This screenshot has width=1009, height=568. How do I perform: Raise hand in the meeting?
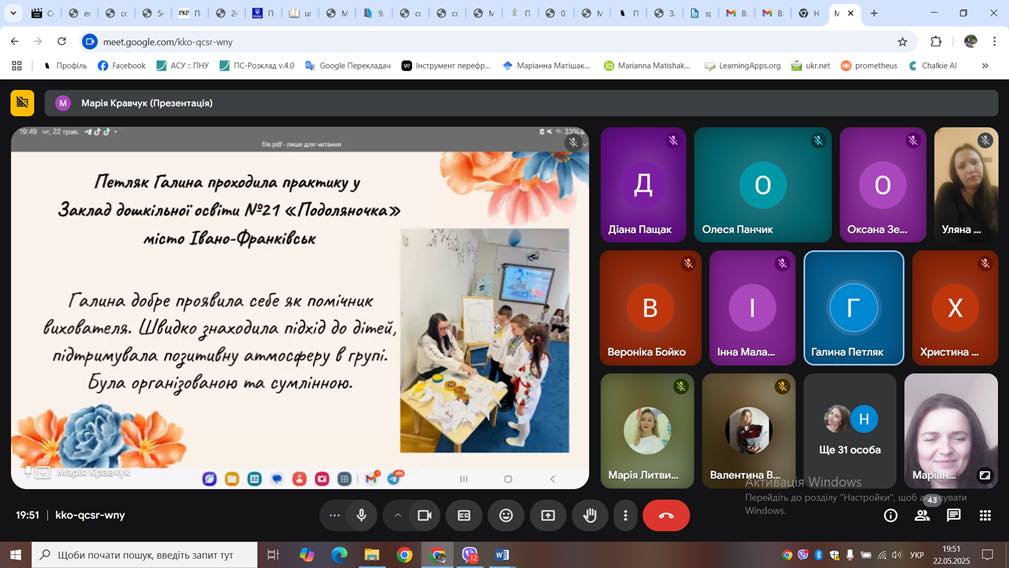click(590, 515)
